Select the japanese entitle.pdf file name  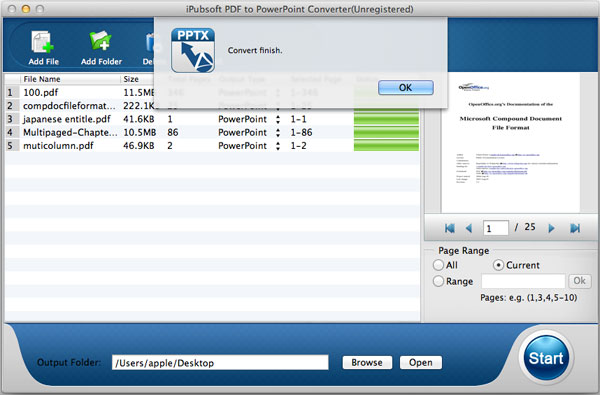[67, 119]
